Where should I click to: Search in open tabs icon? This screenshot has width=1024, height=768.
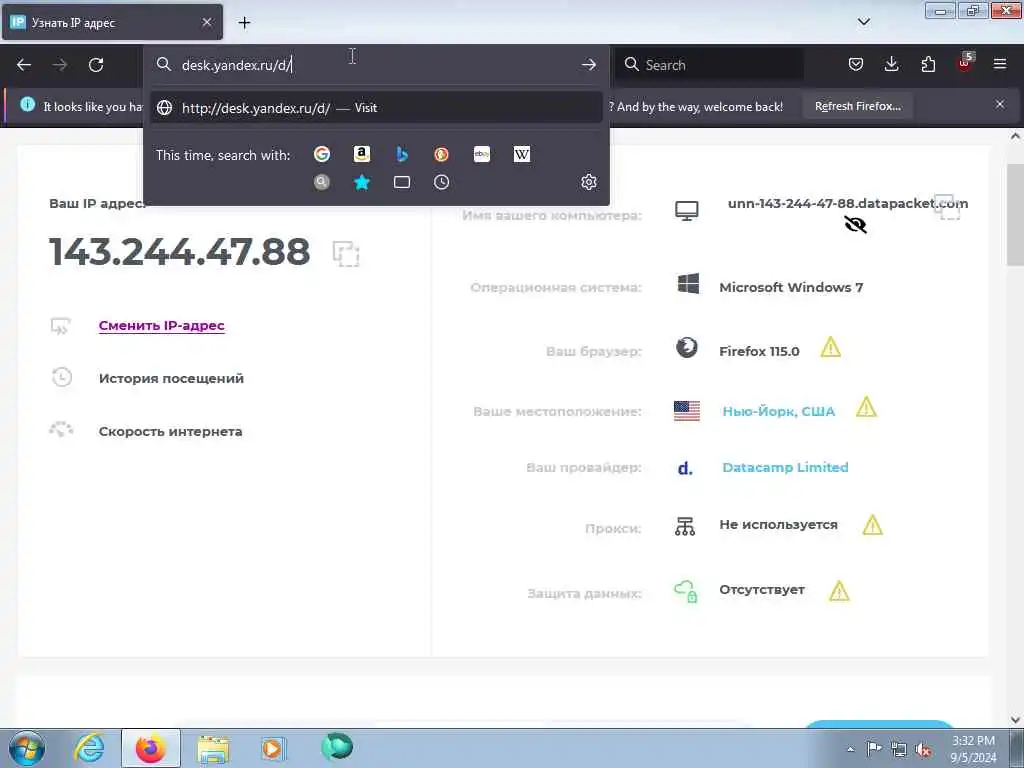click(x=402, y=182)
